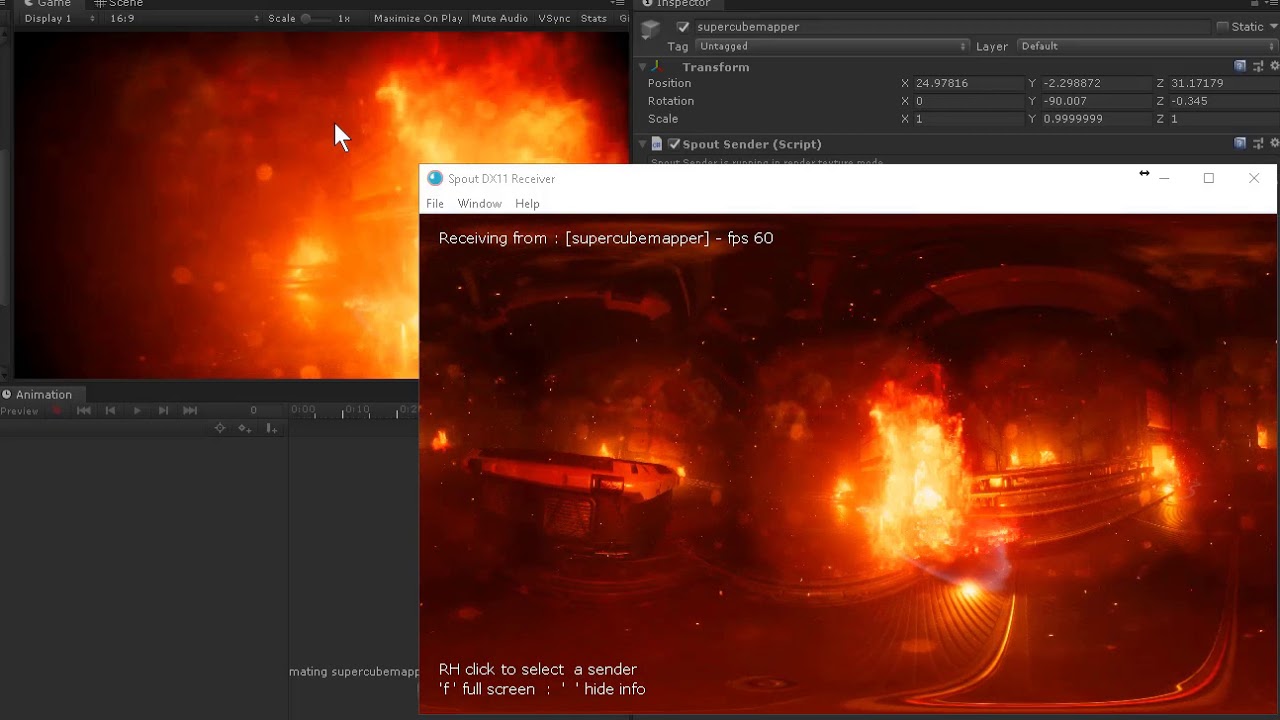Toggle animation Preview mode

(x=20, y=411)
